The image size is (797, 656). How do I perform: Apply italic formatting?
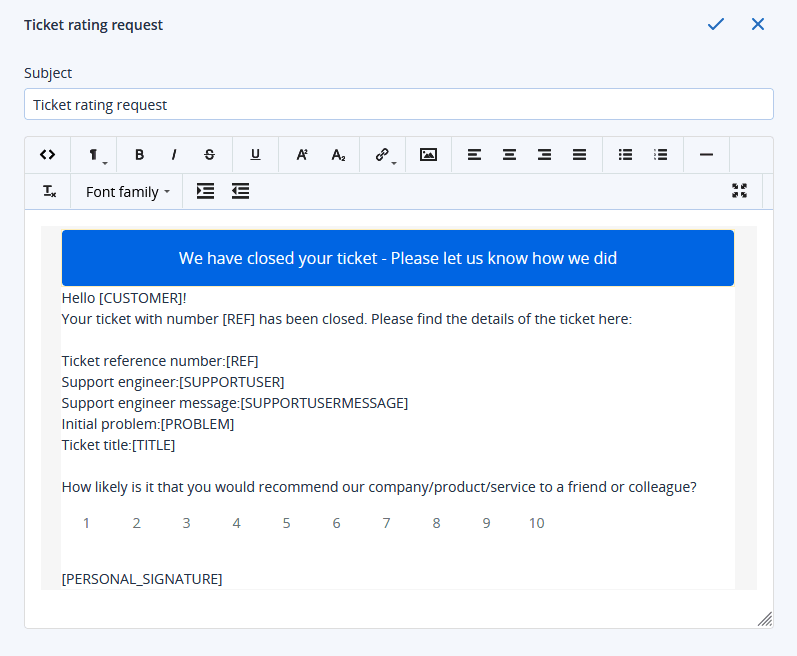(x=174, y=155)
